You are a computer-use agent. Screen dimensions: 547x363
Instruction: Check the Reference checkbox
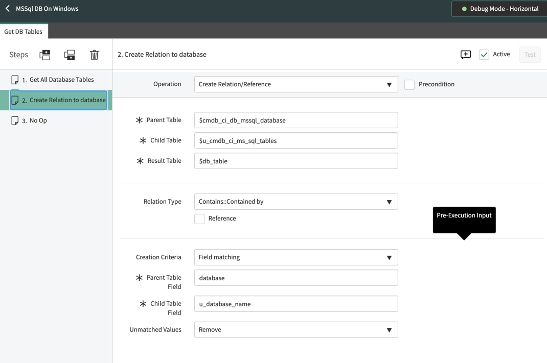[x=199, y=219]
